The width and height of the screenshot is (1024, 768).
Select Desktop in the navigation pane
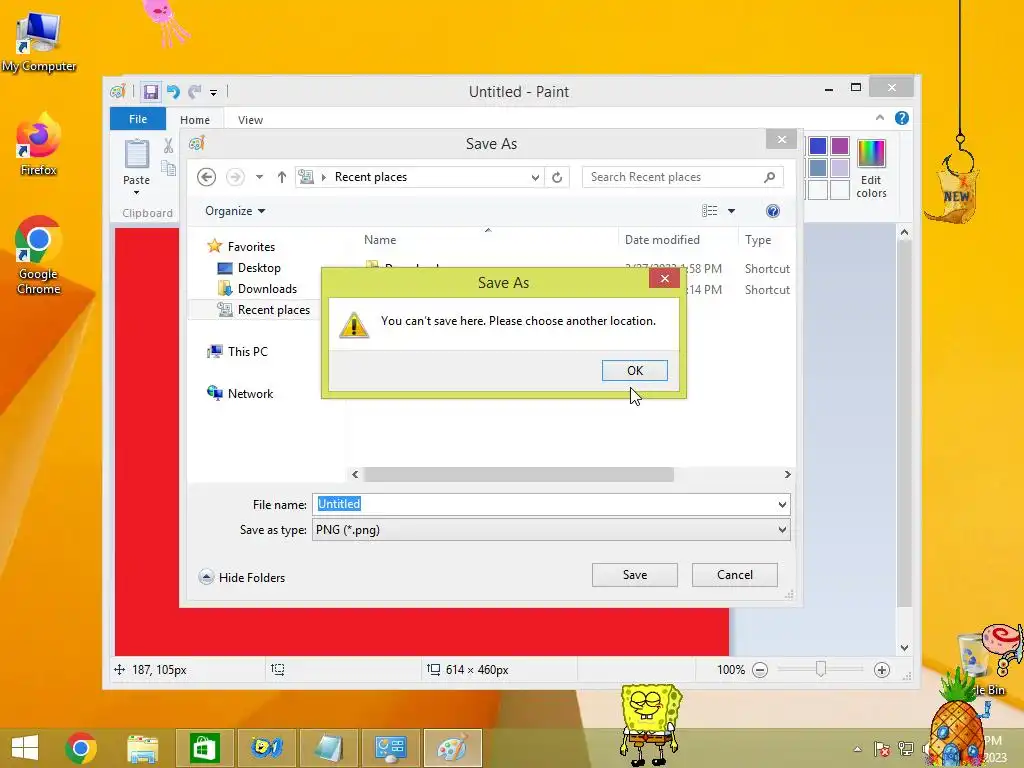pyautogui.click(x=249, y=268)
